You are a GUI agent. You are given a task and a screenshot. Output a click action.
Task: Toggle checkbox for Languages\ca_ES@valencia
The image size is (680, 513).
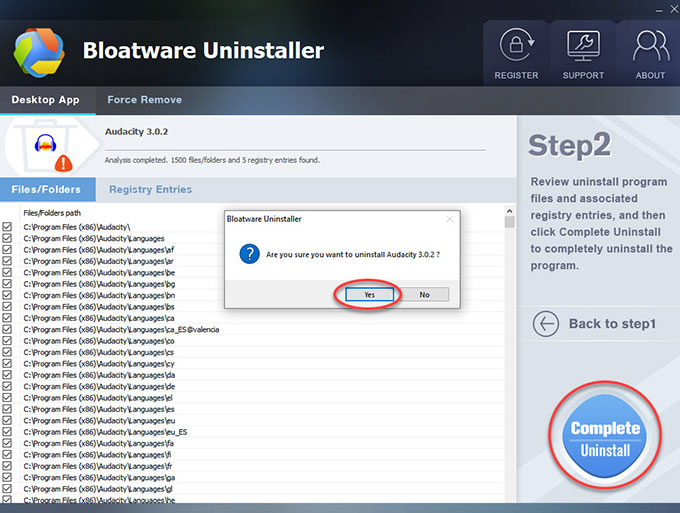(x=7, y=329)
